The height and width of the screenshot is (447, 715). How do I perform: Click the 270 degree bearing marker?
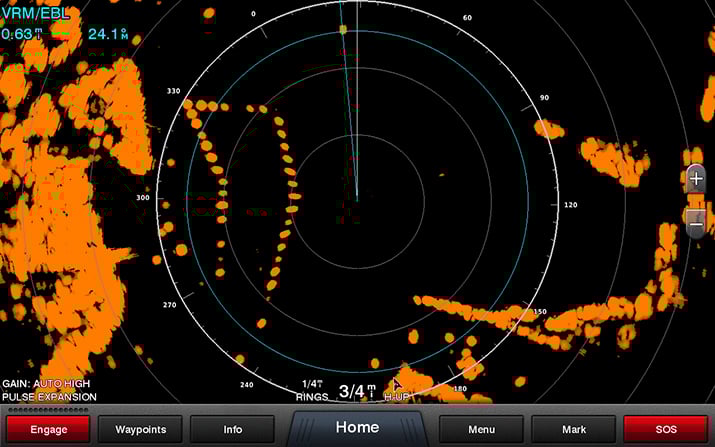pos(169,305)
